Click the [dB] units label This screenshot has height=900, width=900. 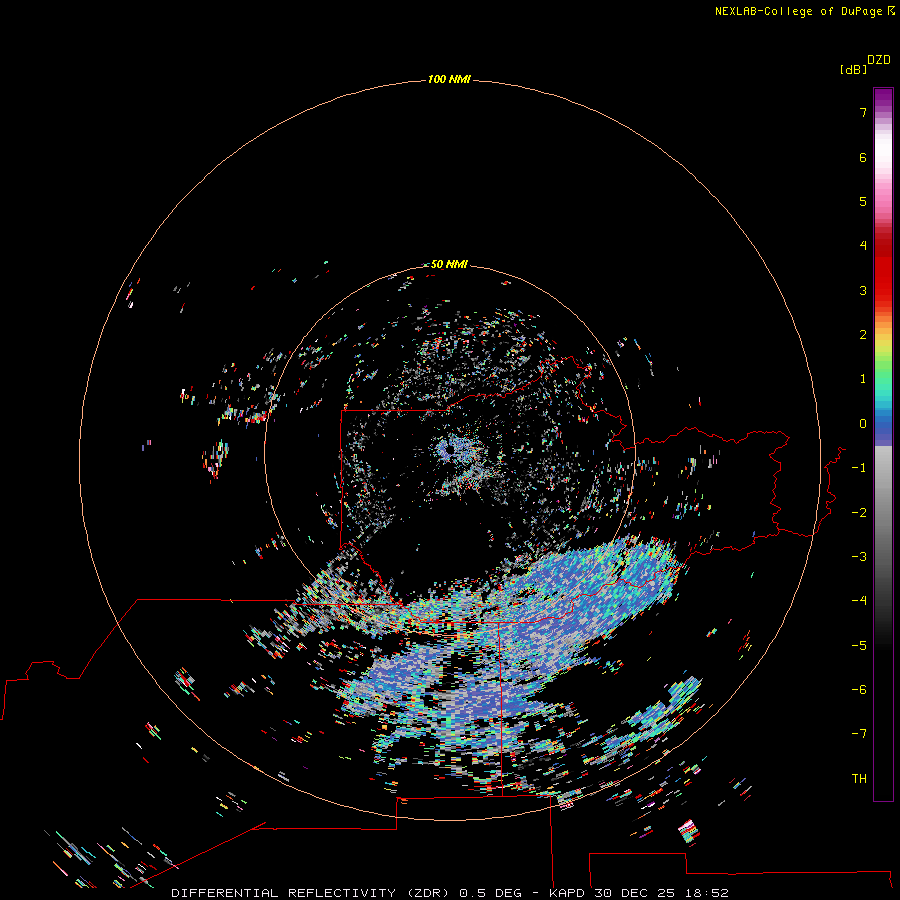pyautogui.click(x=853, y=70)
